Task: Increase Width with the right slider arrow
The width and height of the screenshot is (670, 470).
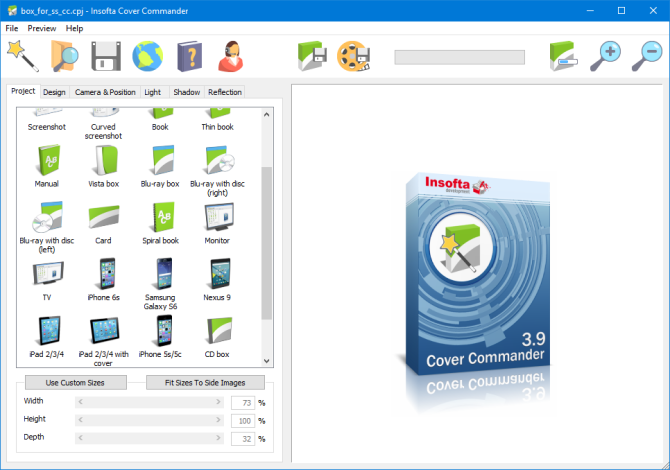Action: click(218, 402)
